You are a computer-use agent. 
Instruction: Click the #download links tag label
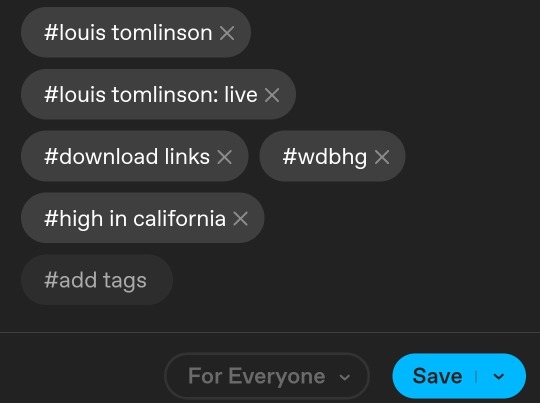[127, 157]
